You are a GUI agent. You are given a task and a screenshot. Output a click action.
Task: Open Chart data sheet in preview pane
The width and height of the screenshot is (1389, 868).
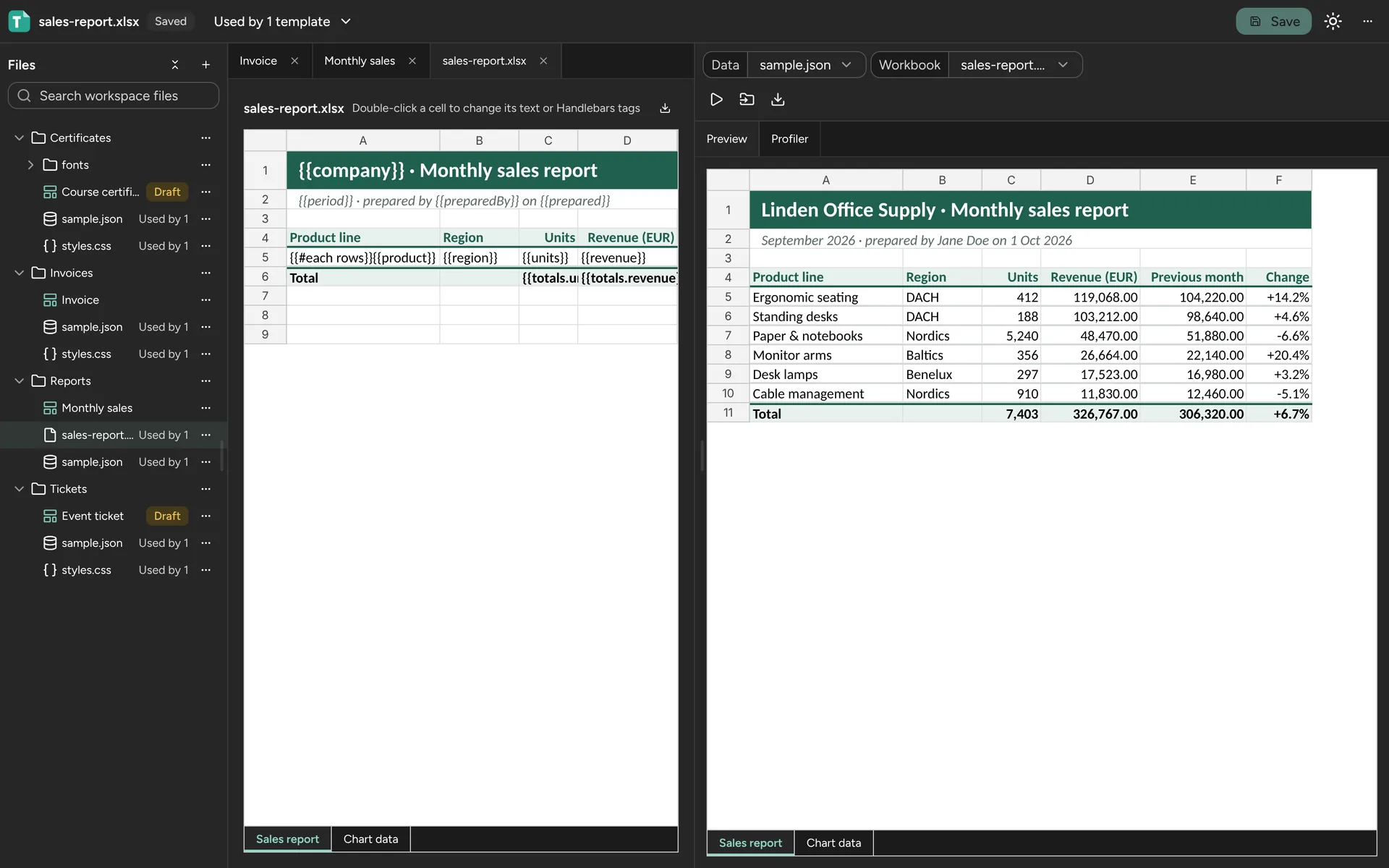pyautogui.click(x=833, y=843)
